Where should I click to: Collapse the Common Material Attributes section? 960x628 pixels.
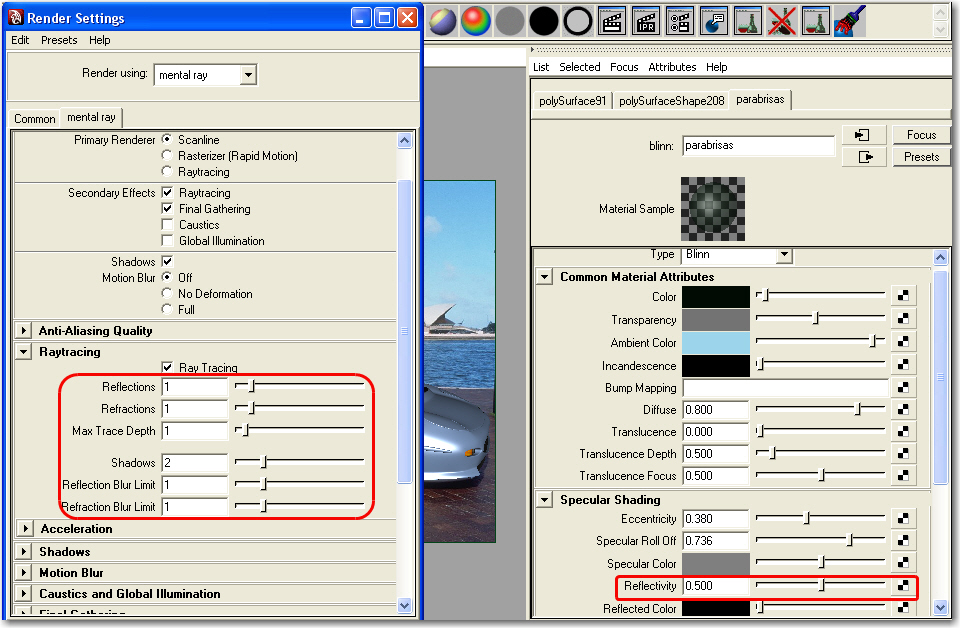[x=544, y=277]
